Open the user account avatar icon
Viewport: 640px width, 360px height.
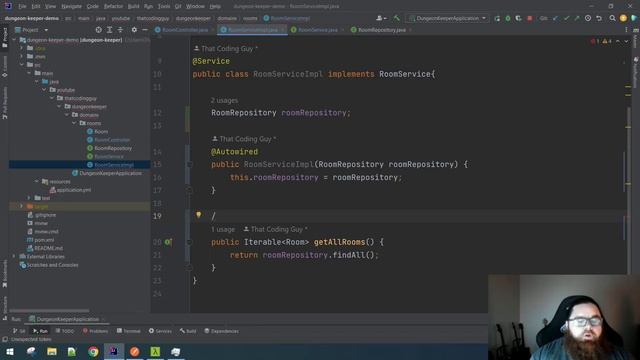point(623,18)
